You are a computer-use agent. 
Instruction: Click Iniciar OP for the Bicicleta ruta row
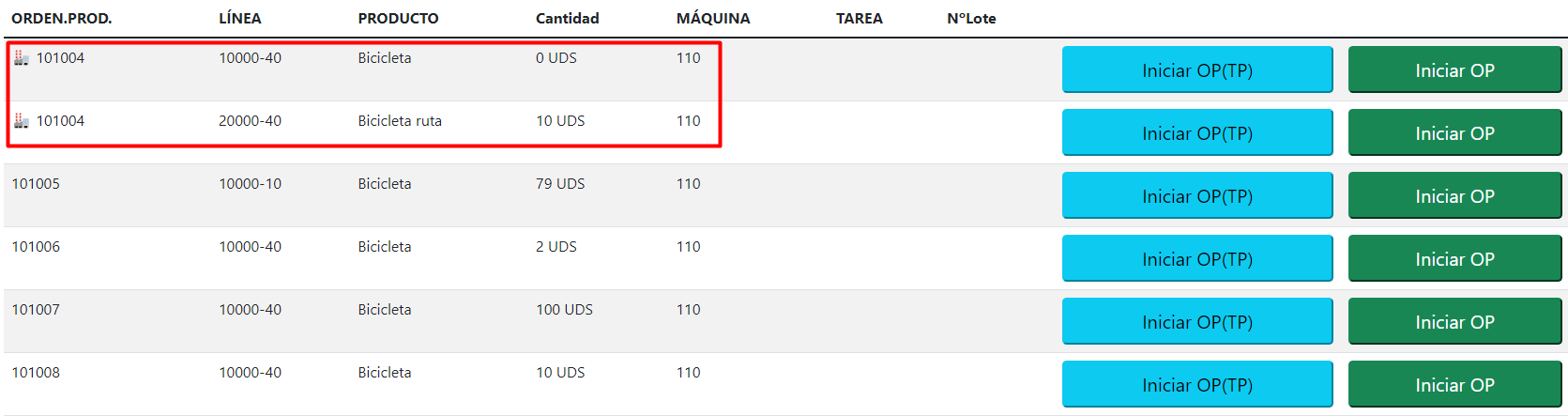pos(1454,133)
